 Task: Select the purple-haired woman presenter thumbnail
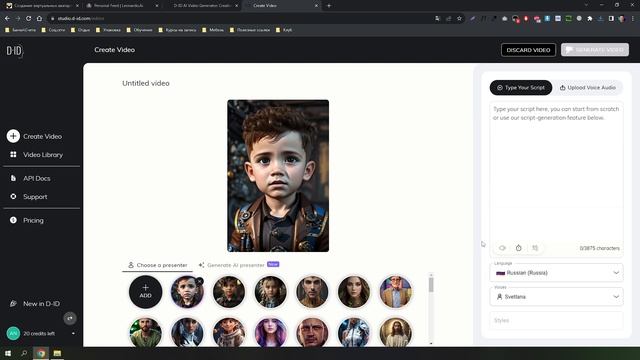tap(270, 332)
